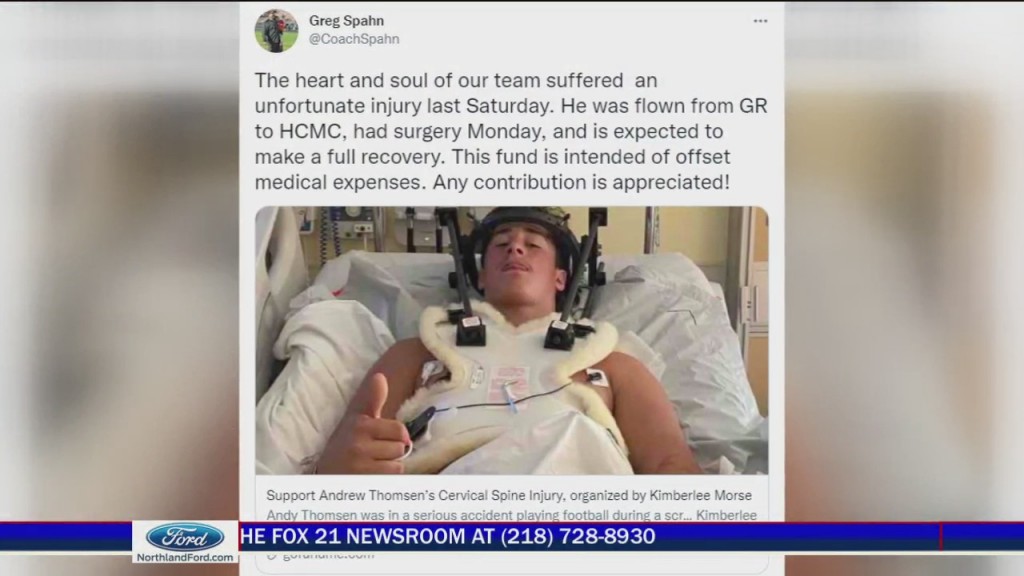The width and height of the screenshot is (1024, 576).
Task: Click 'Any contribution is appreciated!' sentence
Action: pos(581,182)
